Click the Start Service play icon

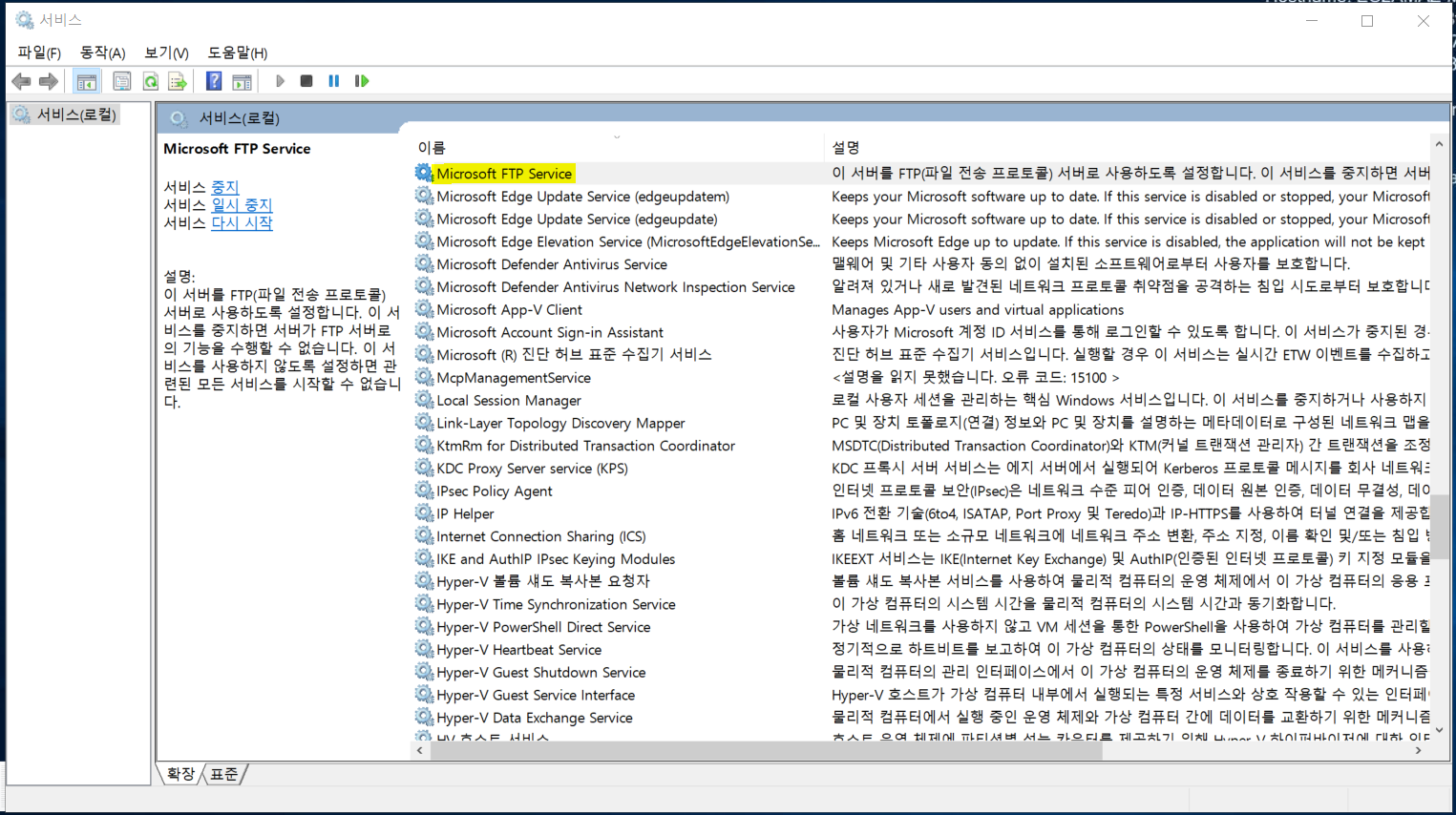pos(280,82)
